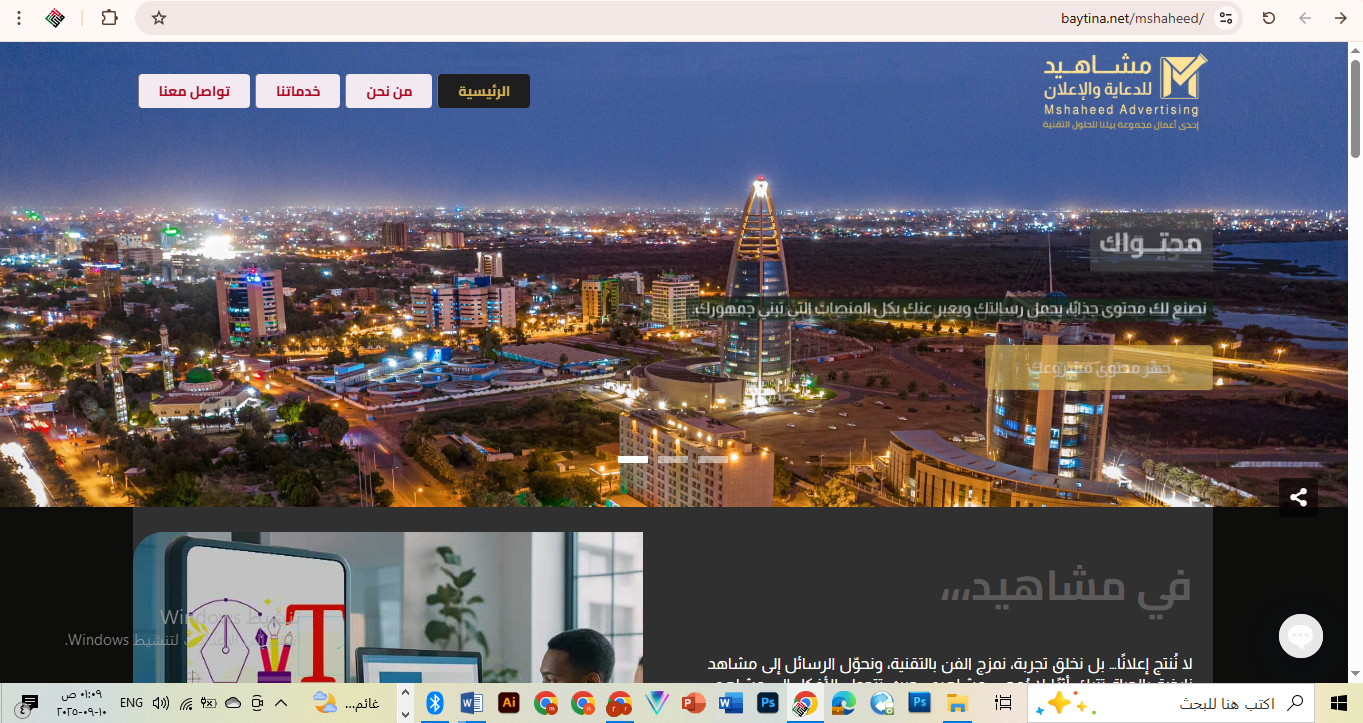Open the site information icon in address bar
This screenshot has height=723, width=1363.
coord(1227,18)
